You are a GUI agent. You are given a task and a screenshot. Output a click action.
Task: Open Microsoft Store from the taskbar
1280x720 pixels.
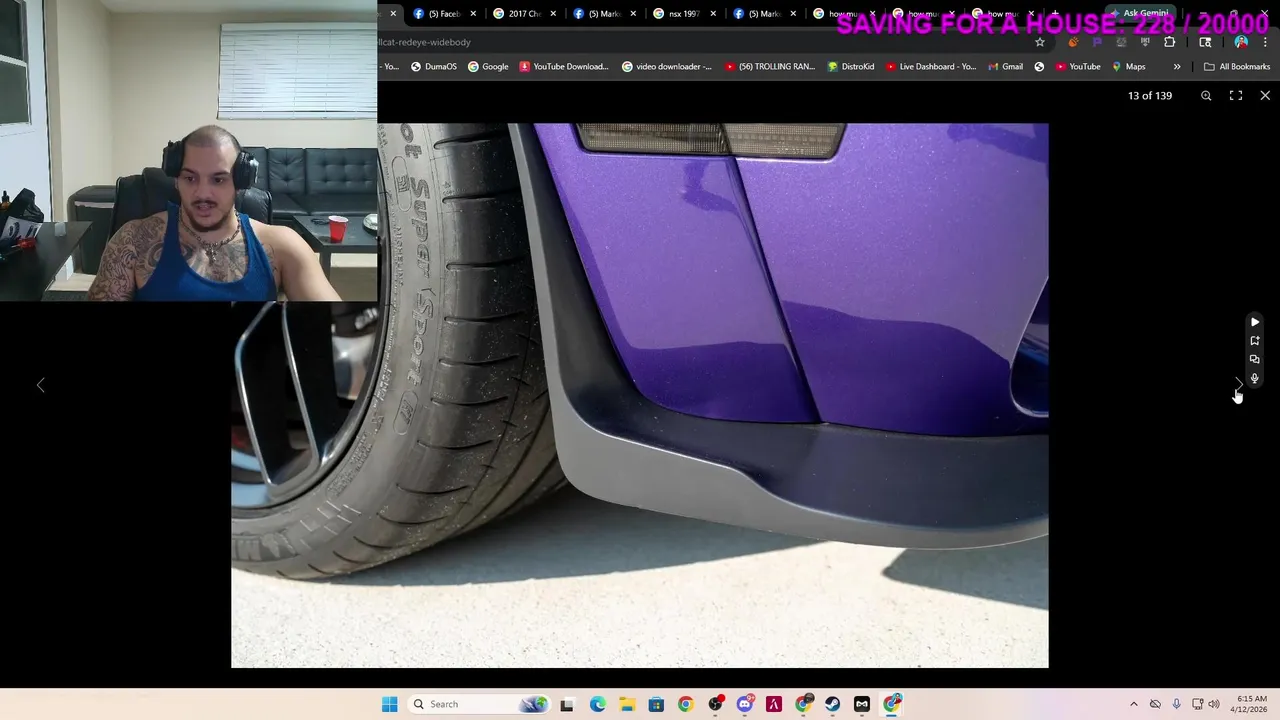coord(656,704)
